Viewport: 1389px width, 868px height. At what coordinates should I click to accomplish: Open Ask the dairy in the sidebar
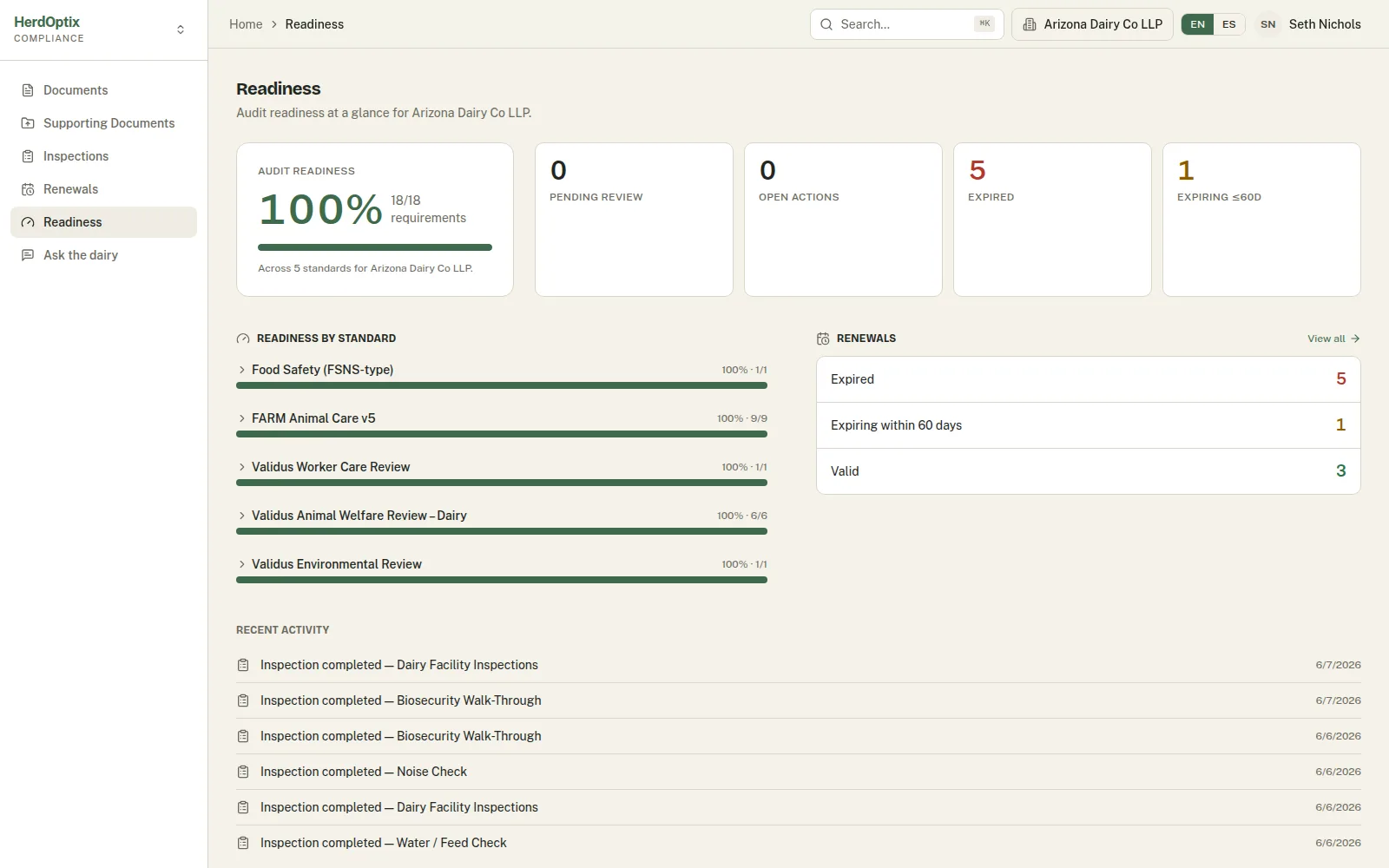(x=103, y=255)
